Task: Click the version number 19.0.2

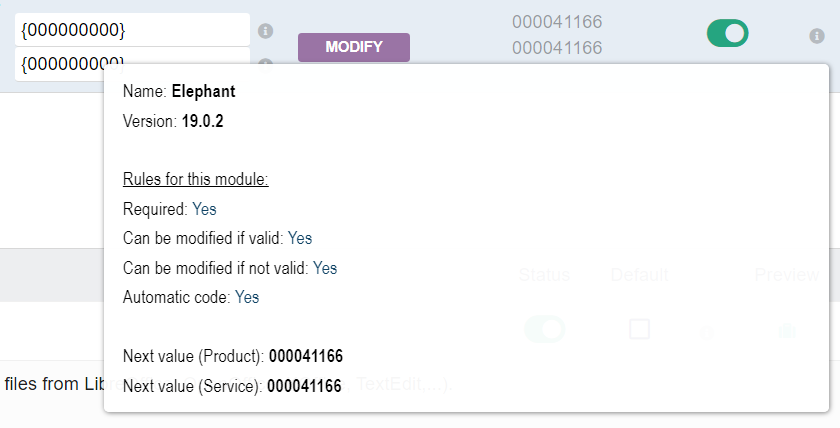Action: coord(201,121)
